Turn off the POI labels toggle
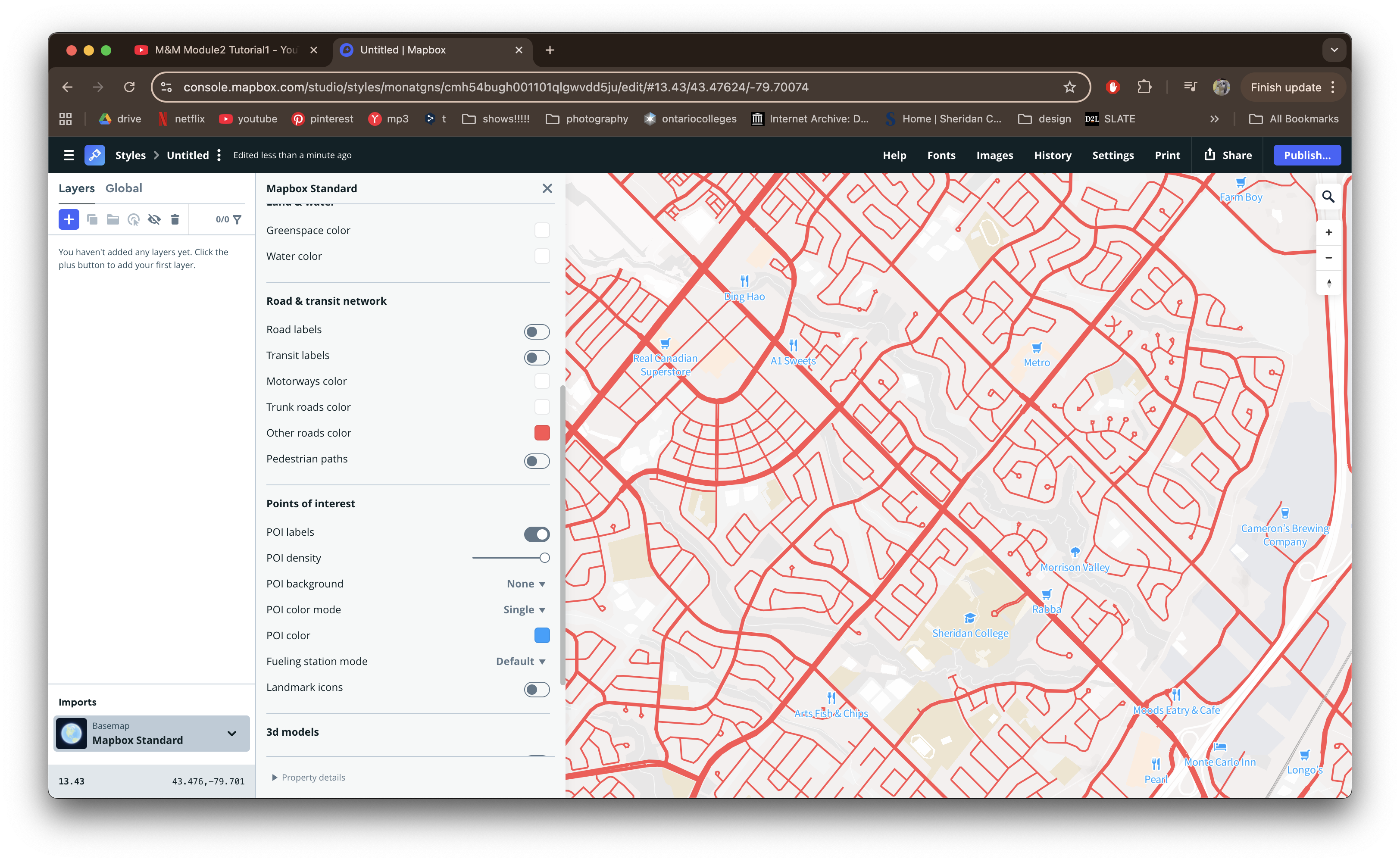 (x=536, y=534)
